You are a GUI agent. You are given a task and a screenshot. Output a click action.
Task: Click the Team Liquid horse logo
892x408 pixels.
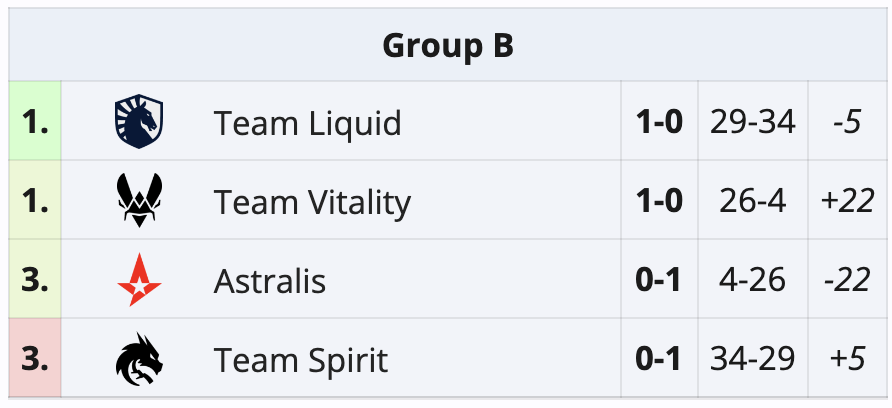(139, 122)
